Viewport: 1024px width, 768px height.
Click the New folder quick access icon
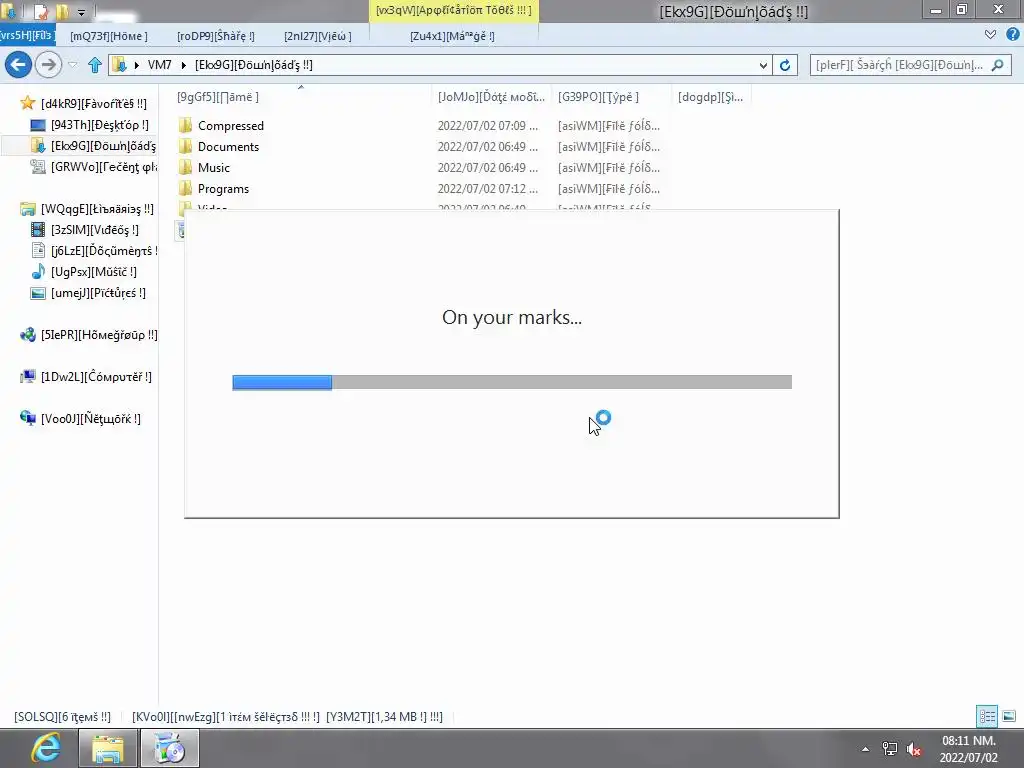62,11
